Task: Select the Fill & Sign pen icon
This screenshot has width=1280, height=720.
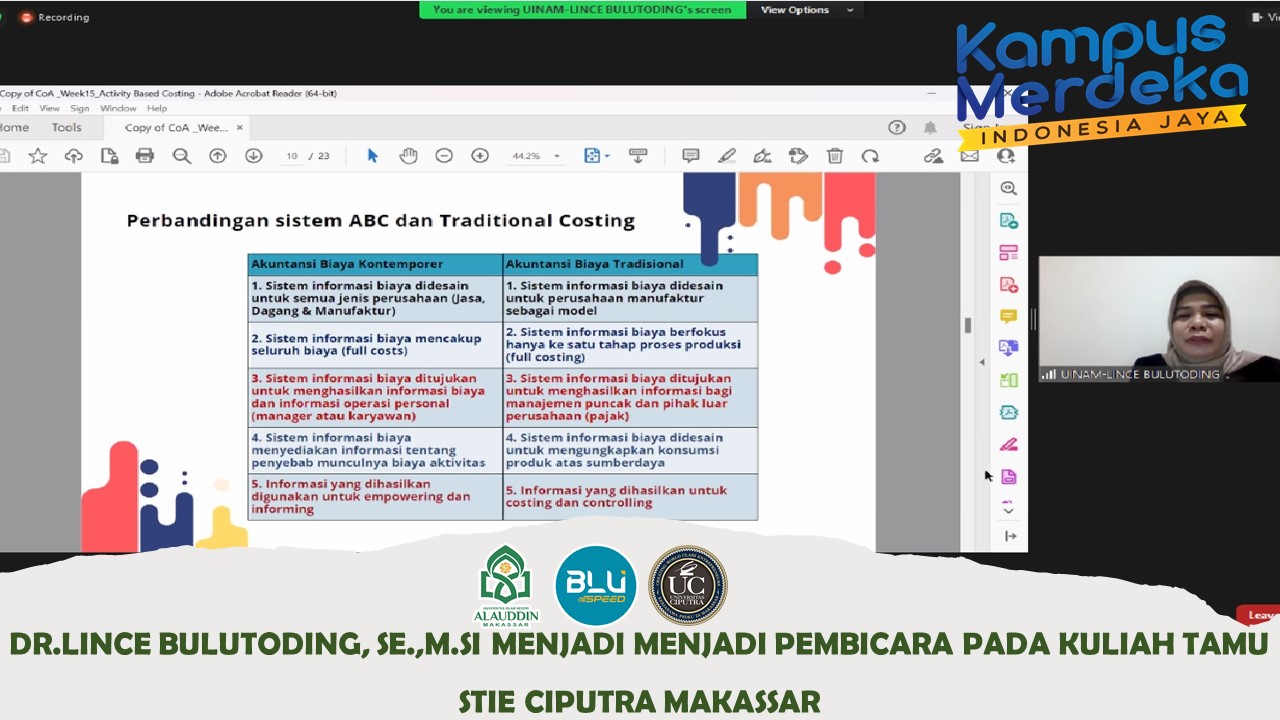Action: [x=1009, y=444]
